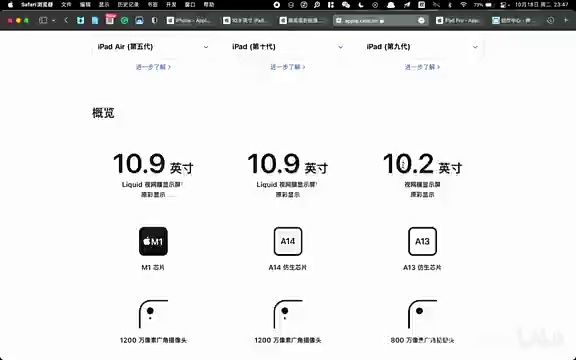Switch to the 10.9 英寸 iPad tab
576x360 pixels.
246,21
